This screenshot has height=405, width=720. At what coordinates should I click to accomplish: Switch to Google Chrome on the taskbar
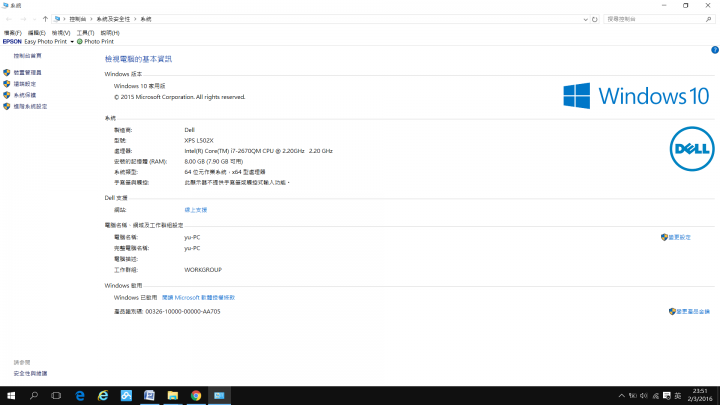(x=196, y=395)
